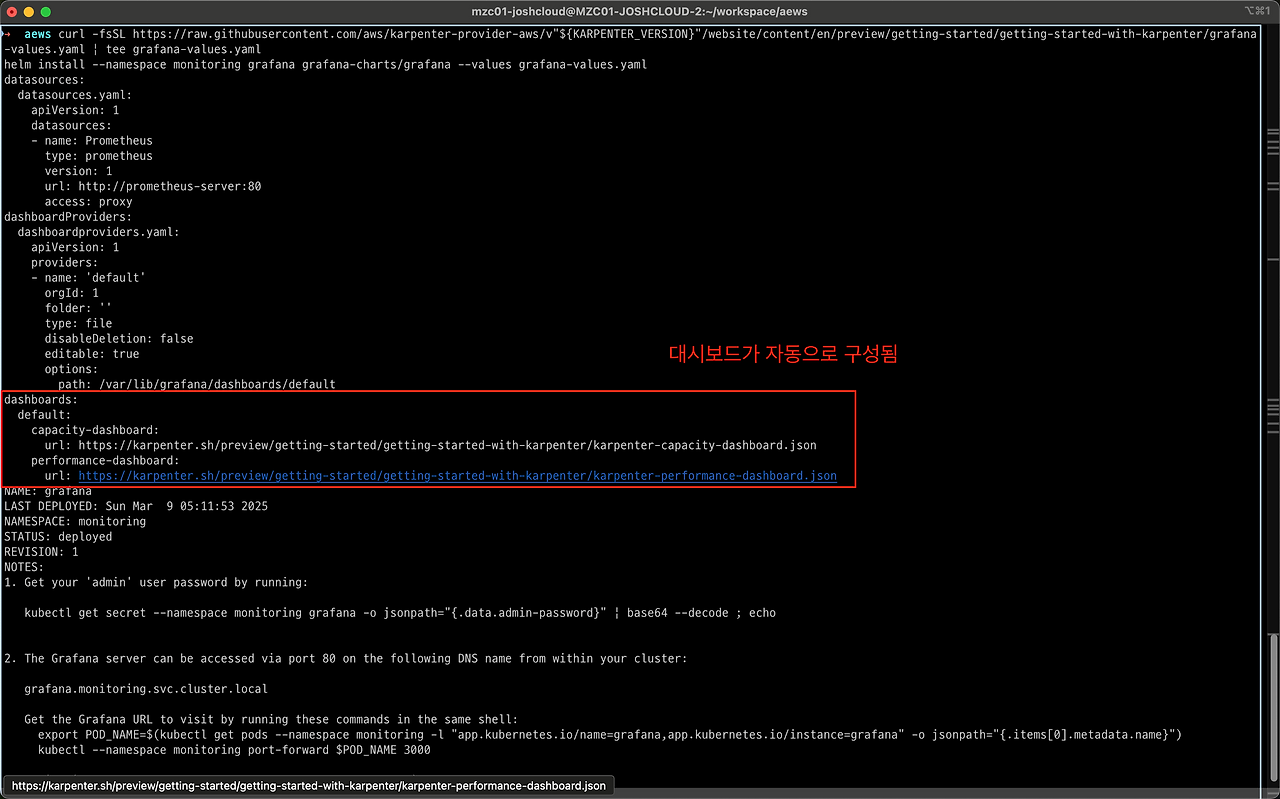Click the 'options:' line

(71, 369)
